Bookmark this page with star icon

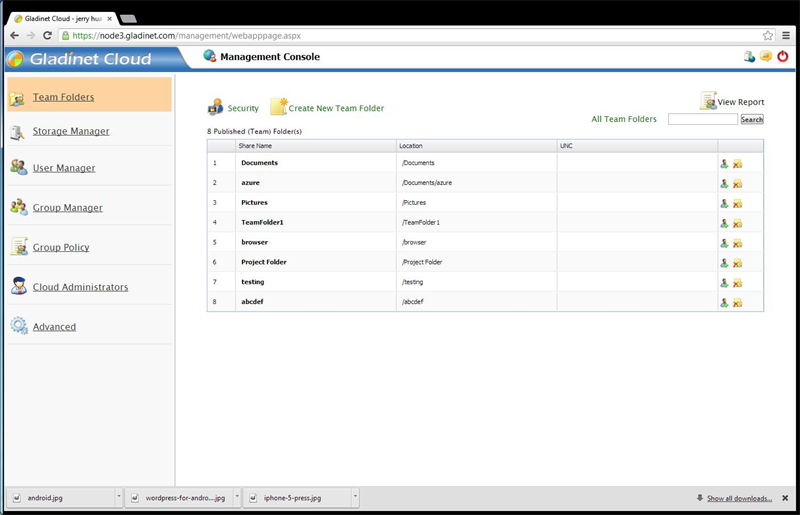[x=767, y=36]
